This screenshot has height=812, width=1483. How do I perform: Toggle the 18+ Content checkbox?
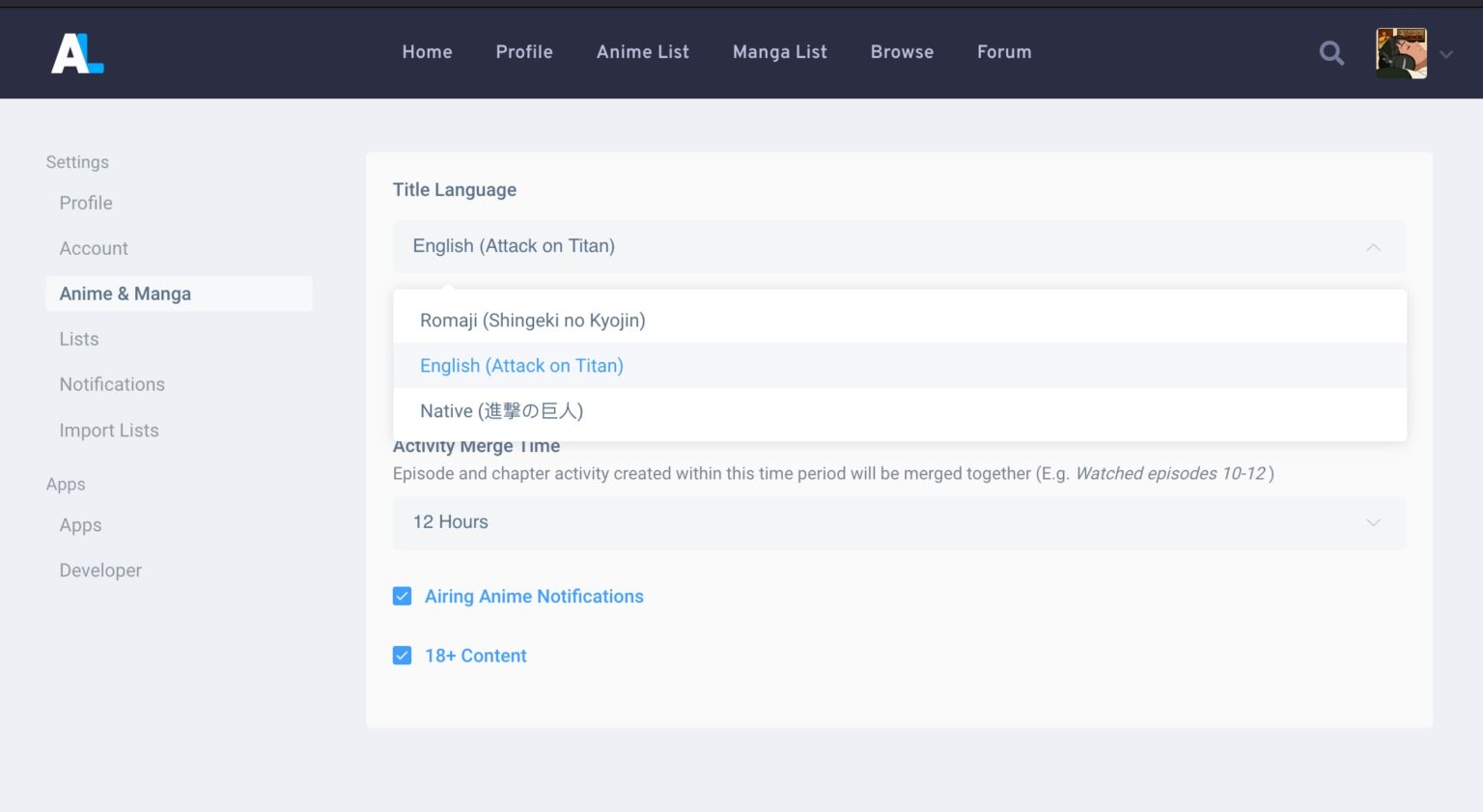[x=403, y=656]
